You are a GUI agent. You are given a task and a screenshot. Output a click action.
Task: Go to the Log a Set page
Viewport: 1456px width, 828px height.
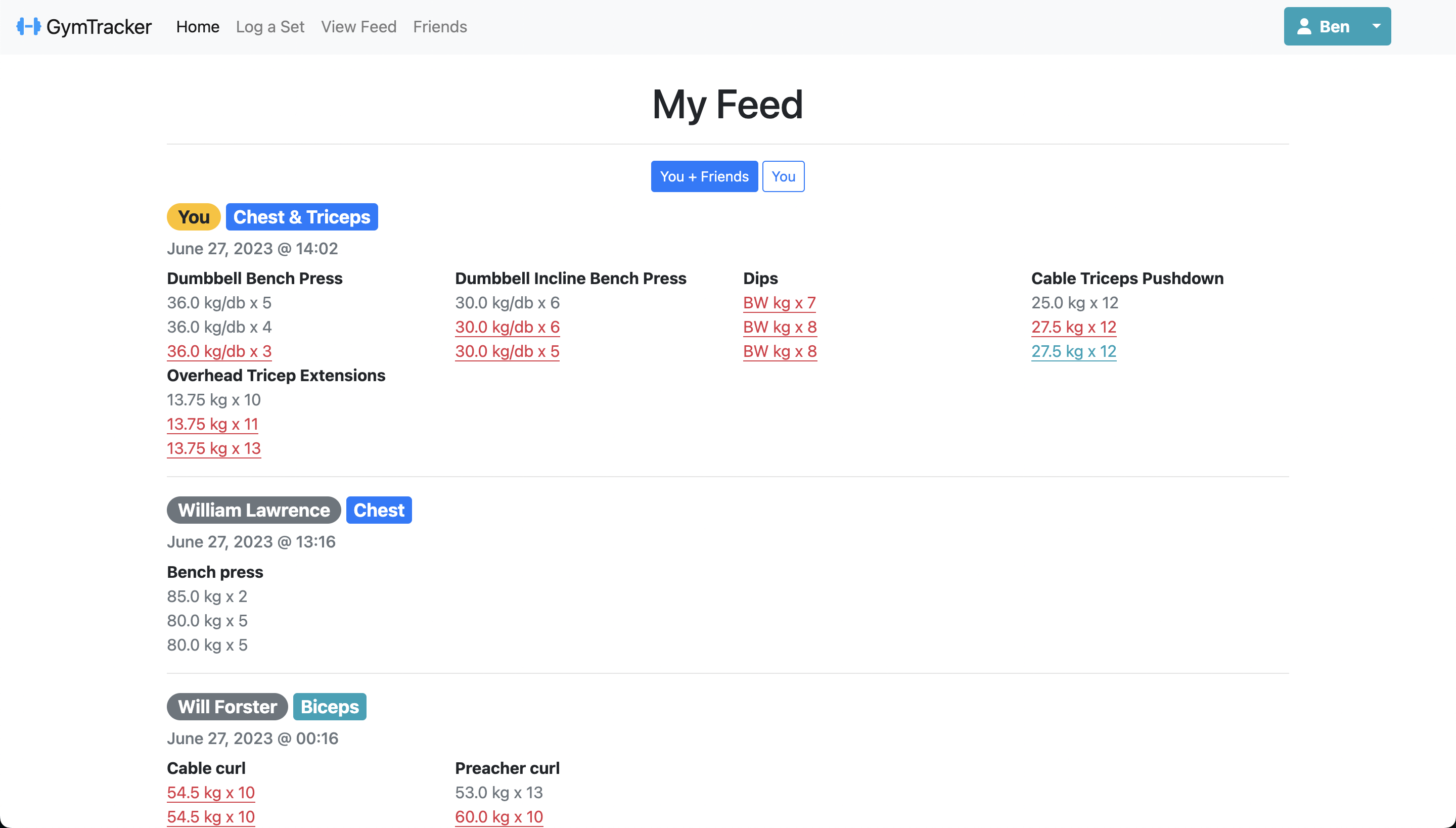coord(270,27)
